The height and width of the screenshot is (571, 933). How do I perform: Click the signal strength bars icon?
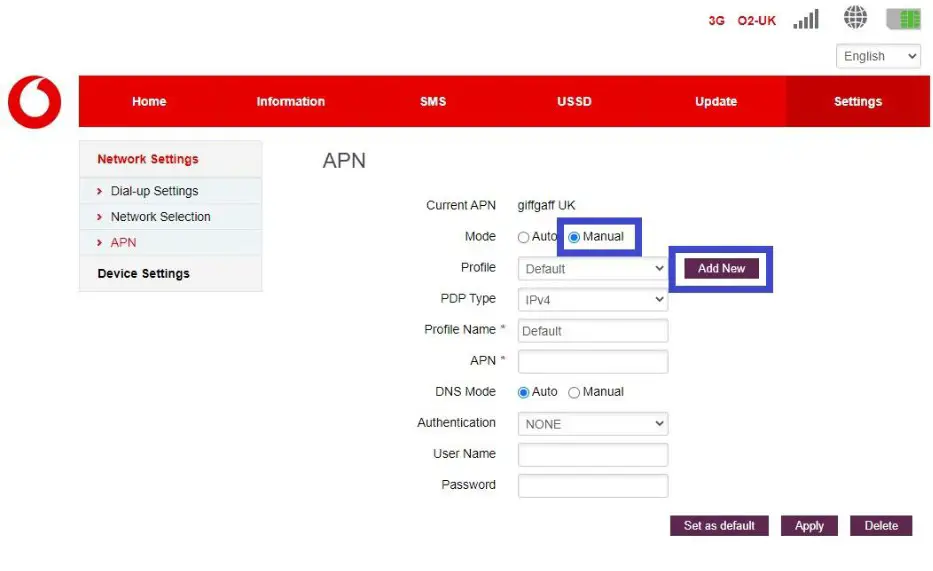(x=805, y=19)
